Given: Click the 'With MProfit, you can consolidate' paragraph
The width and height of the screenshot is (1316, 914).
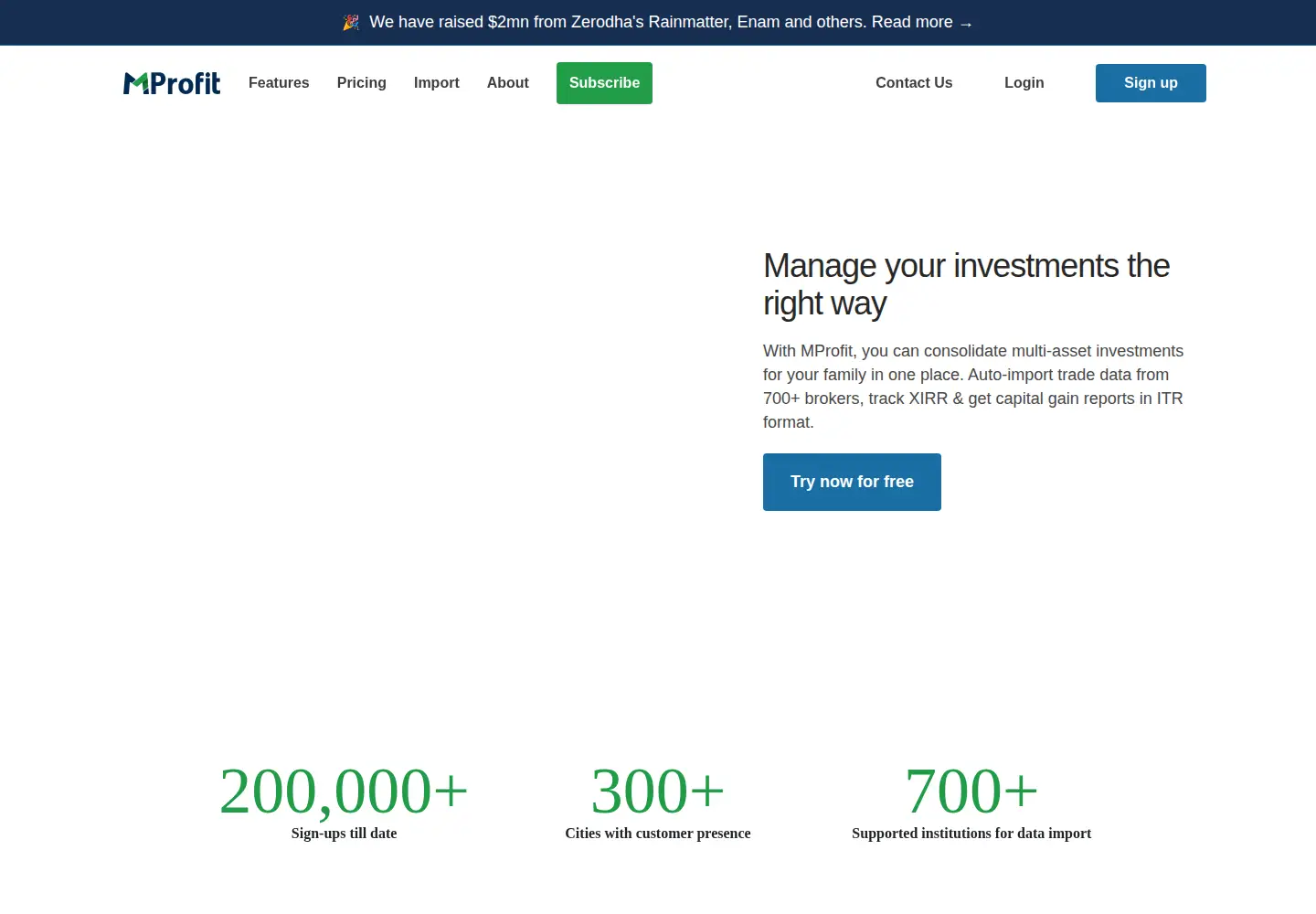Looking at the screenshot, I should tap(973, 387).
